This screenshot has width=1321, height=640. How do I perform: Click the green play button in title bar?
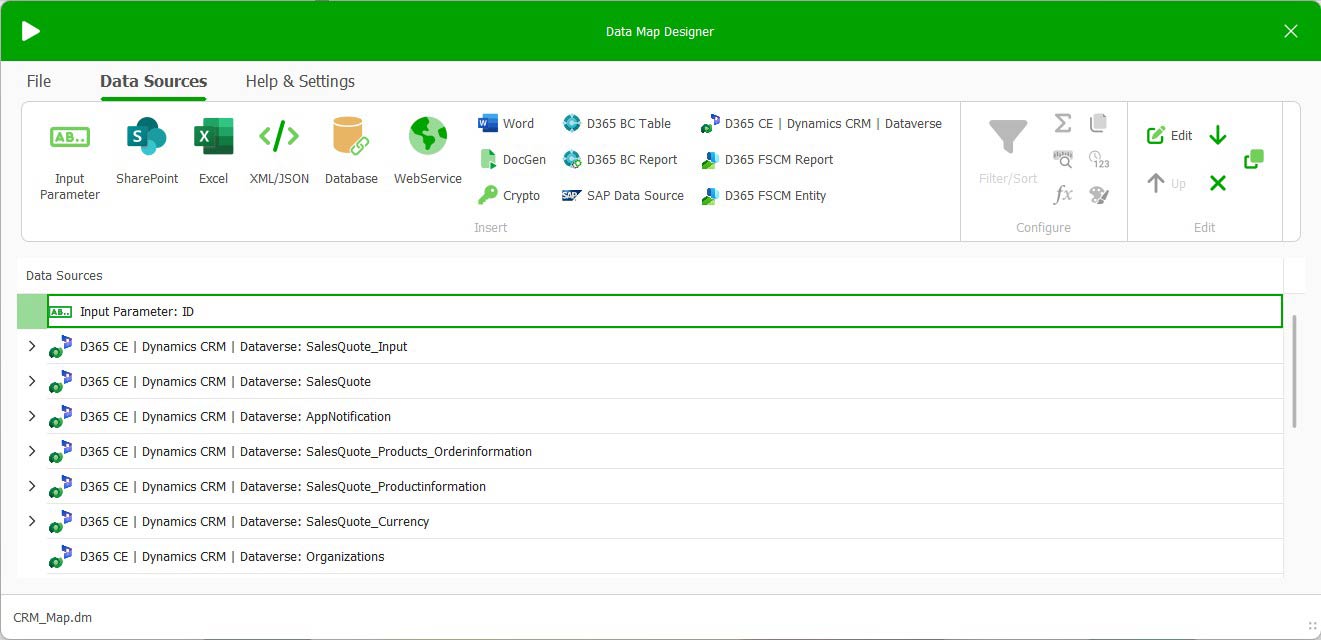tap(31, 31)
